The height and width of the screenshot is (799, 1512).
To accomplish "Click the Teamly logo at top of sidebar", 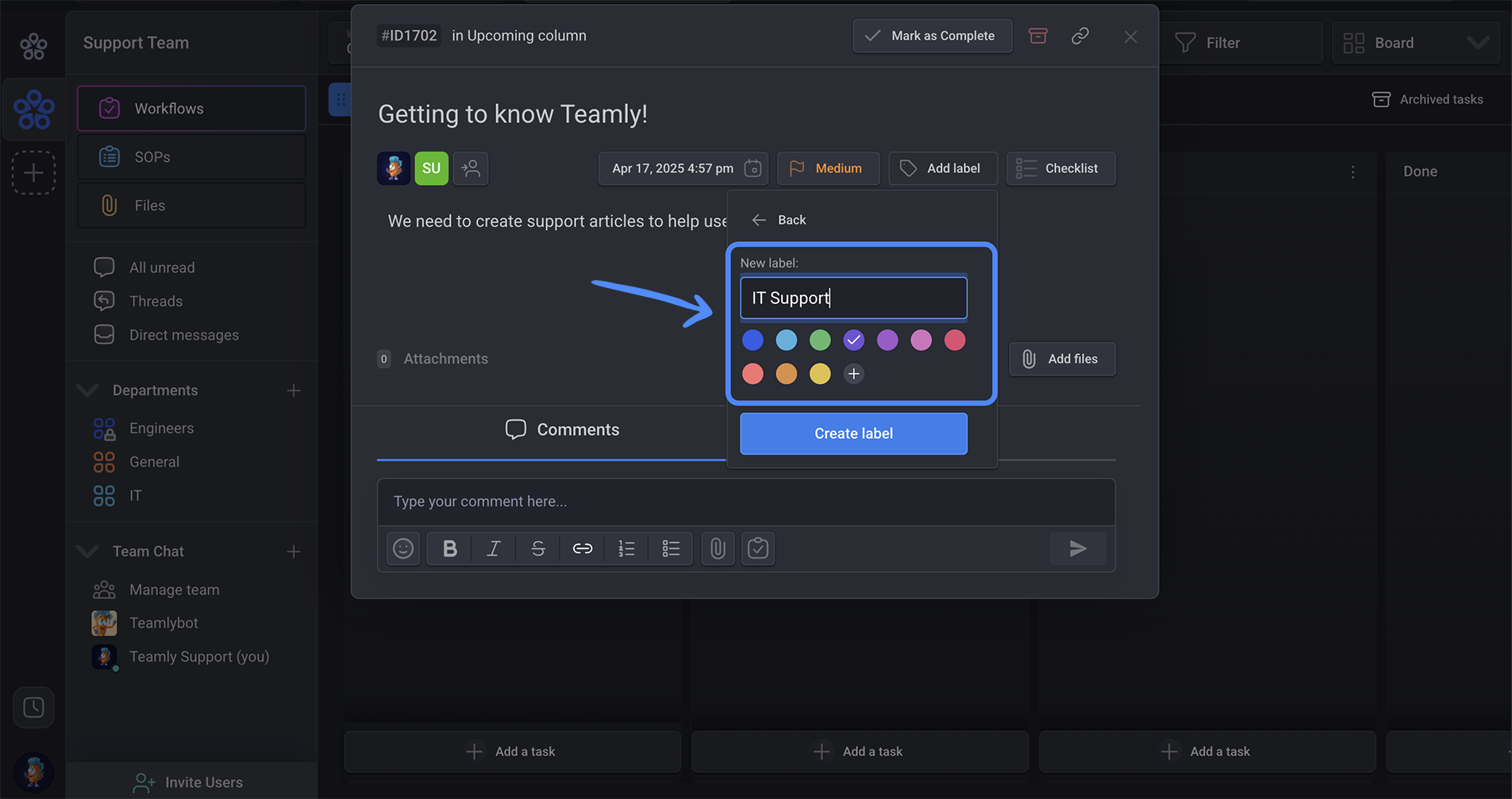I will [x=33, y=46].
